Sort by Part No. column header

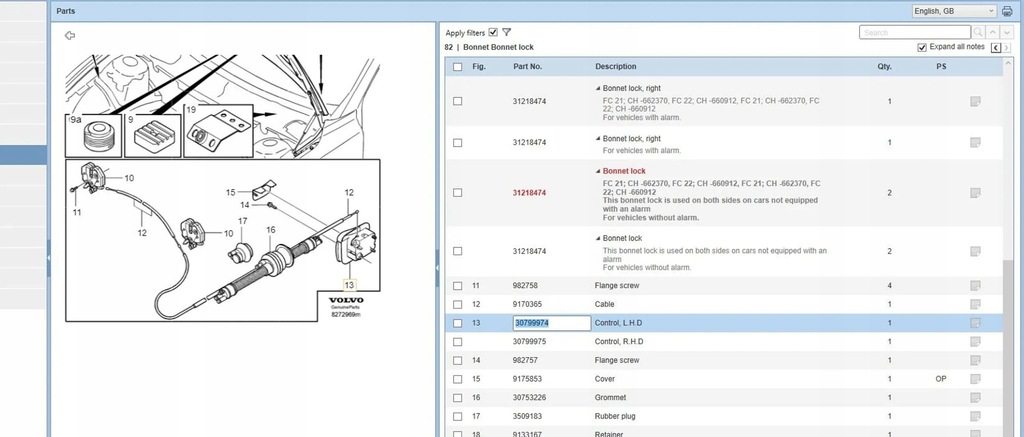tap(527, 67)
